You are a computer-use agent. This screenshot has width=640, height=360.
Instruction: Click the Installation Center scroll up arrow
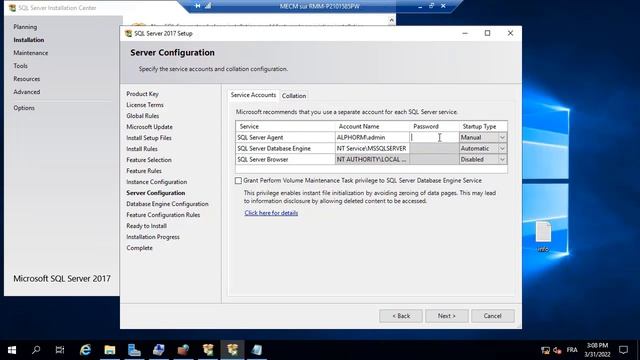click(x=391, y=20)
